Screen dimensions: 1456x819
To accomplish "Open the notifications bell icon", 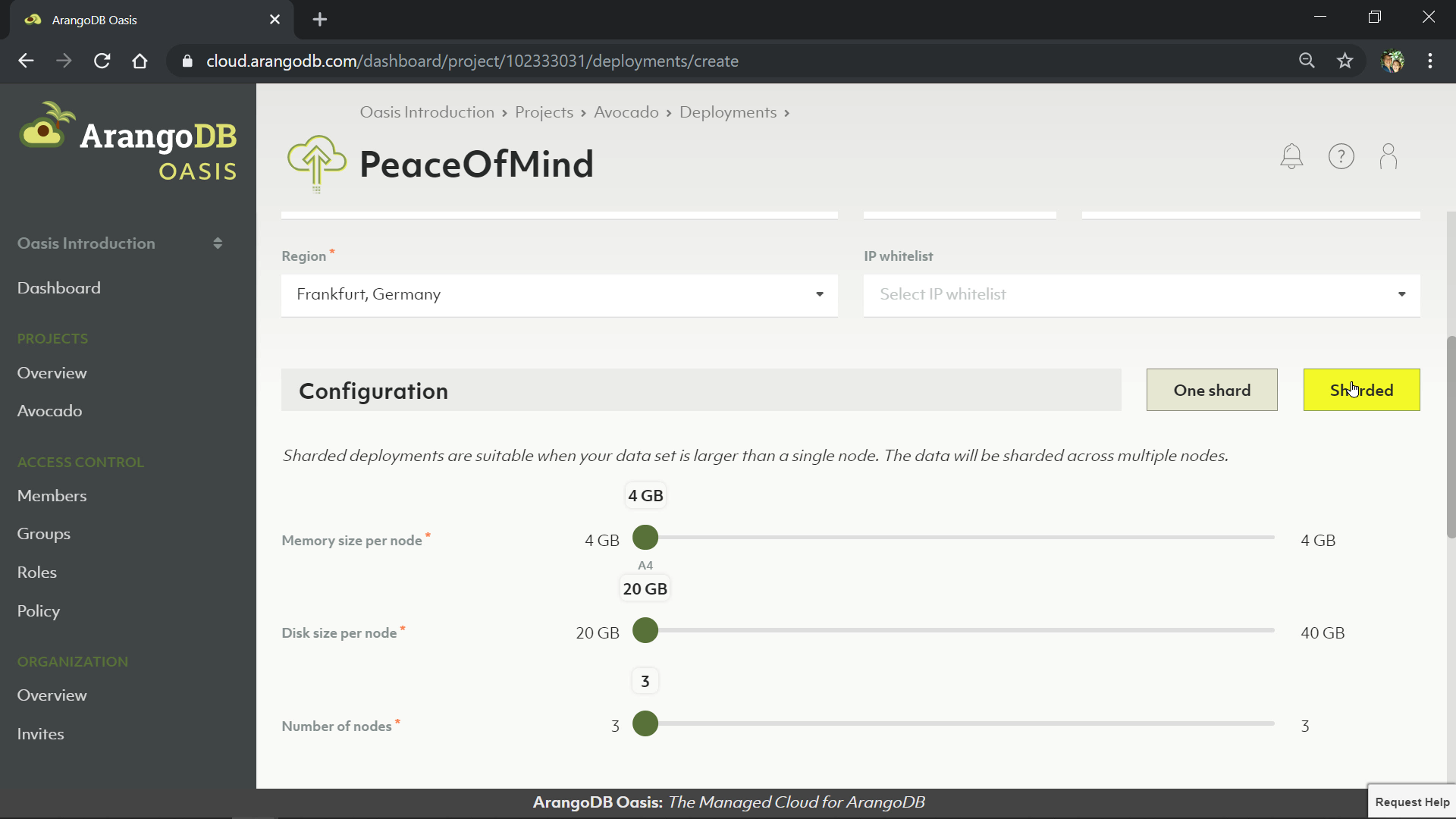I will point(1291,156).
